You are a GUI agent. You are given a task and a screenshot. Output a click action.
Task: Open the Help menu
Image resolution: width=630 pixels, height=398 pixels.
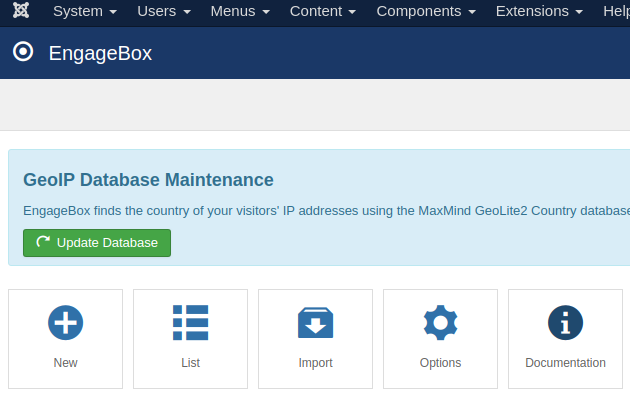coord(616,11)
